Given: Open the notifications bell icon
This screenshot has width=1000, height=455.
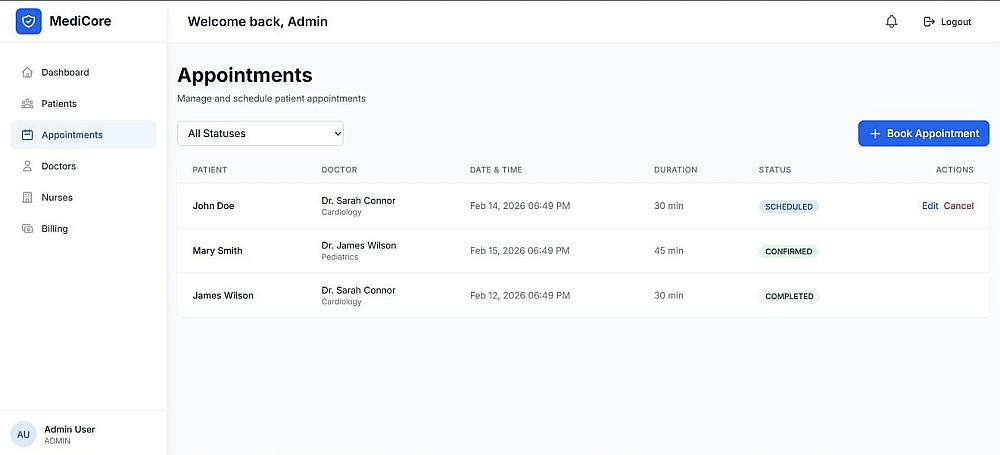Looking at the screenshot, I should (x=892, y=22).
